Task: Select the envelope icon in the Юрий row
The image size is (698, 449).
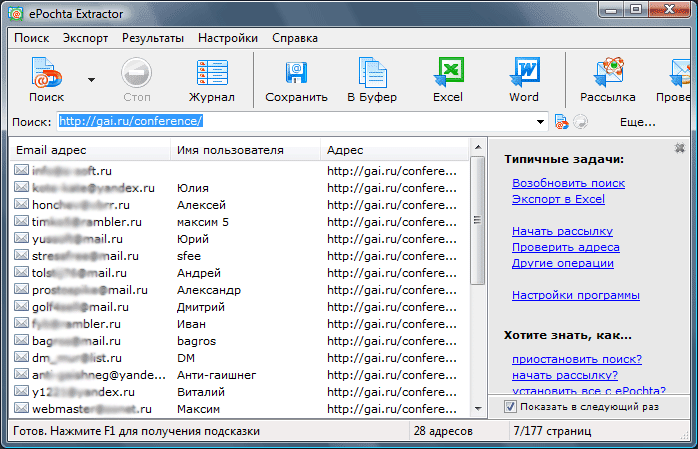Action: click(21, 238)
